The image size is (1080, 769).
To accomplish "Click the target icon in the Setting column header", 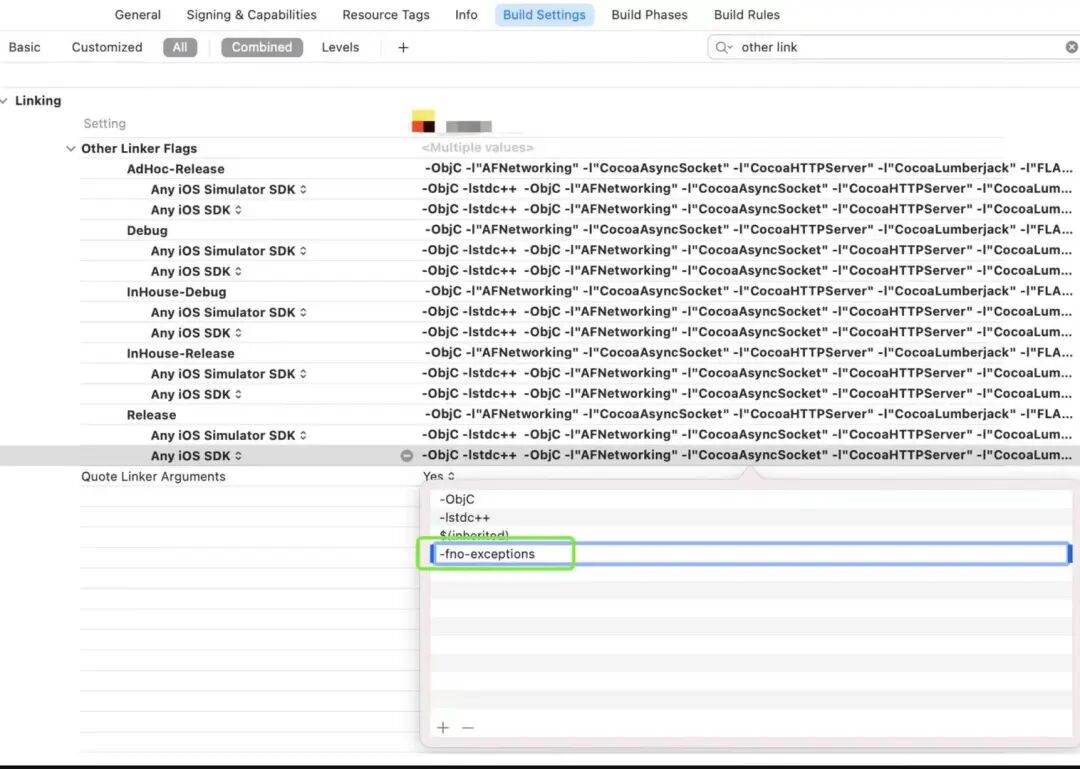I will [x=423, y=121].
